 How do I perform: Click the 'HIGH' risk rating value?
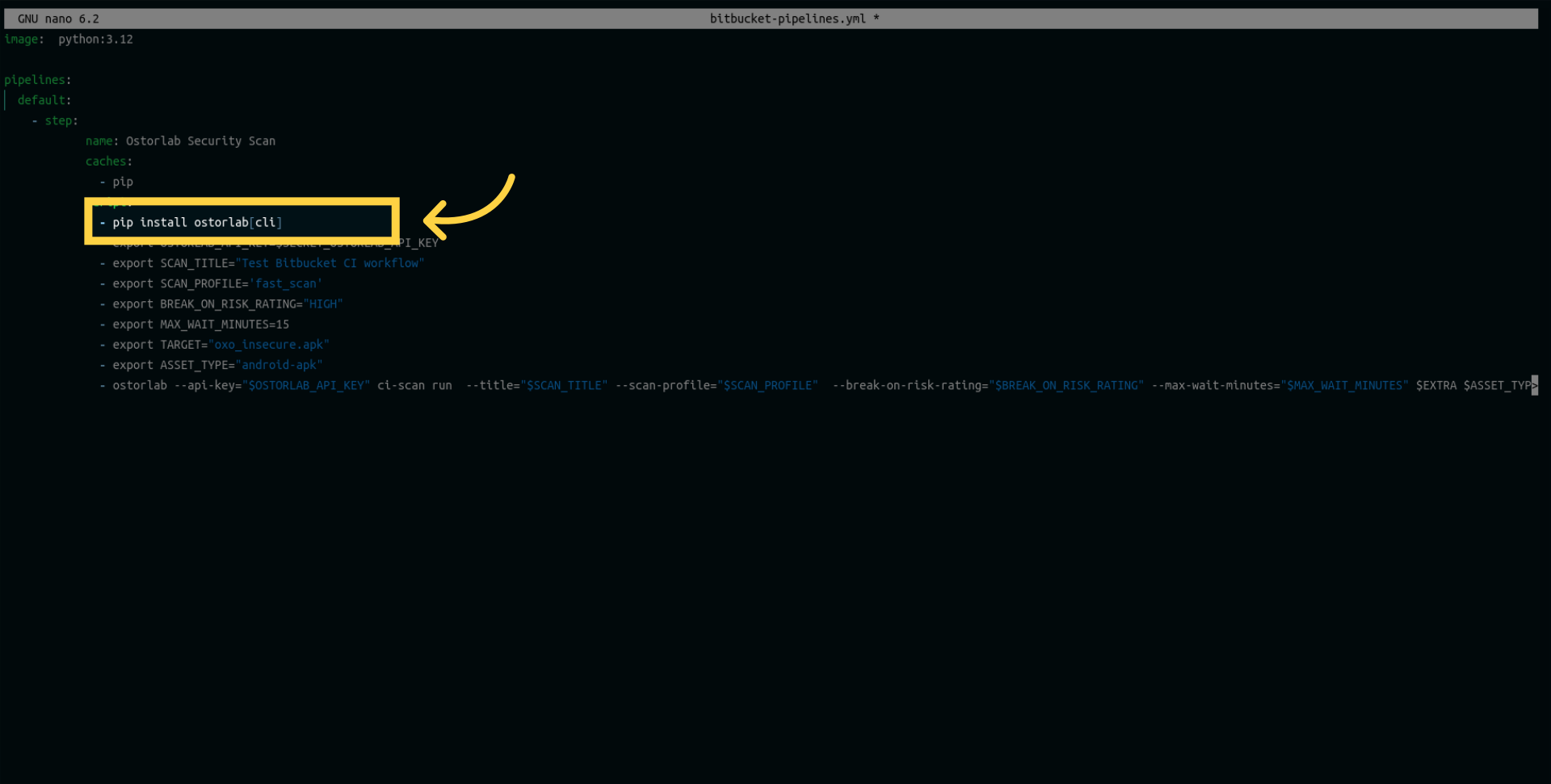(323, 304)
